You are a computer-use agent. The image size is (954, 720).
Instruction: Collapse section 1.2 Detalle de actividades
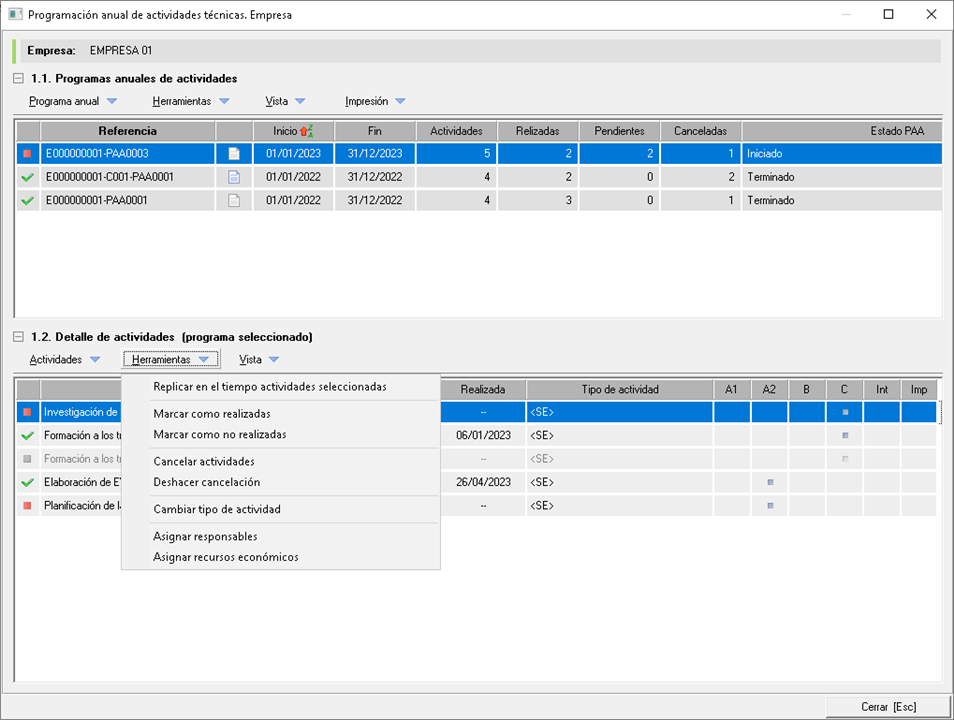tap(18, 337)
